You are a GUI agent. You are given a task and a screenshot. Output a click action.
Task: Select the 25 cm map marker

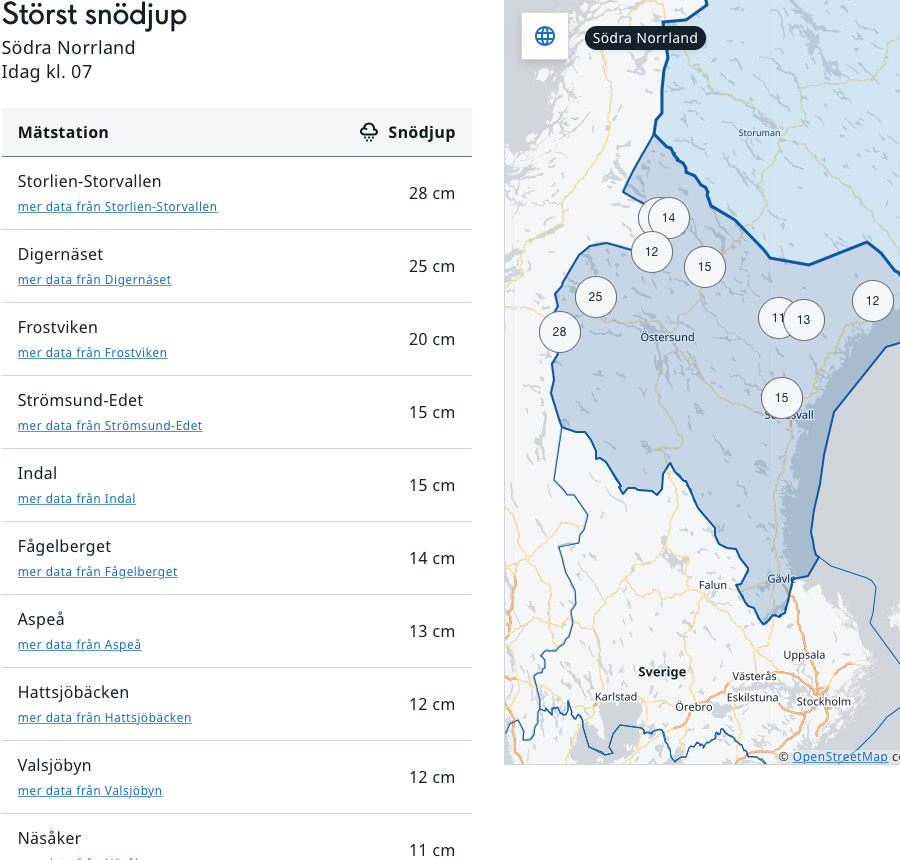596,297
